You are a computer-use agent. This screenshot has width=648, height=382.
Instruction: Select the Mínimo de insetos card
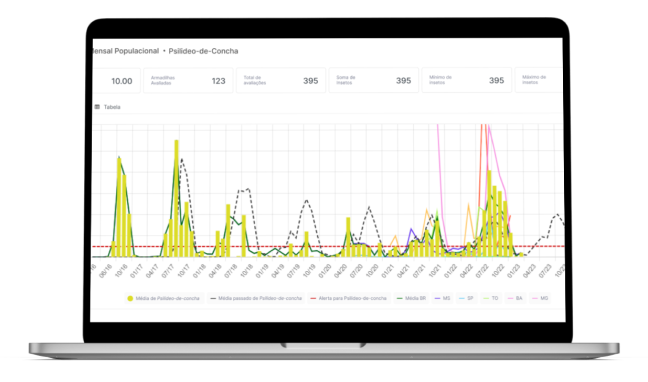467,81
